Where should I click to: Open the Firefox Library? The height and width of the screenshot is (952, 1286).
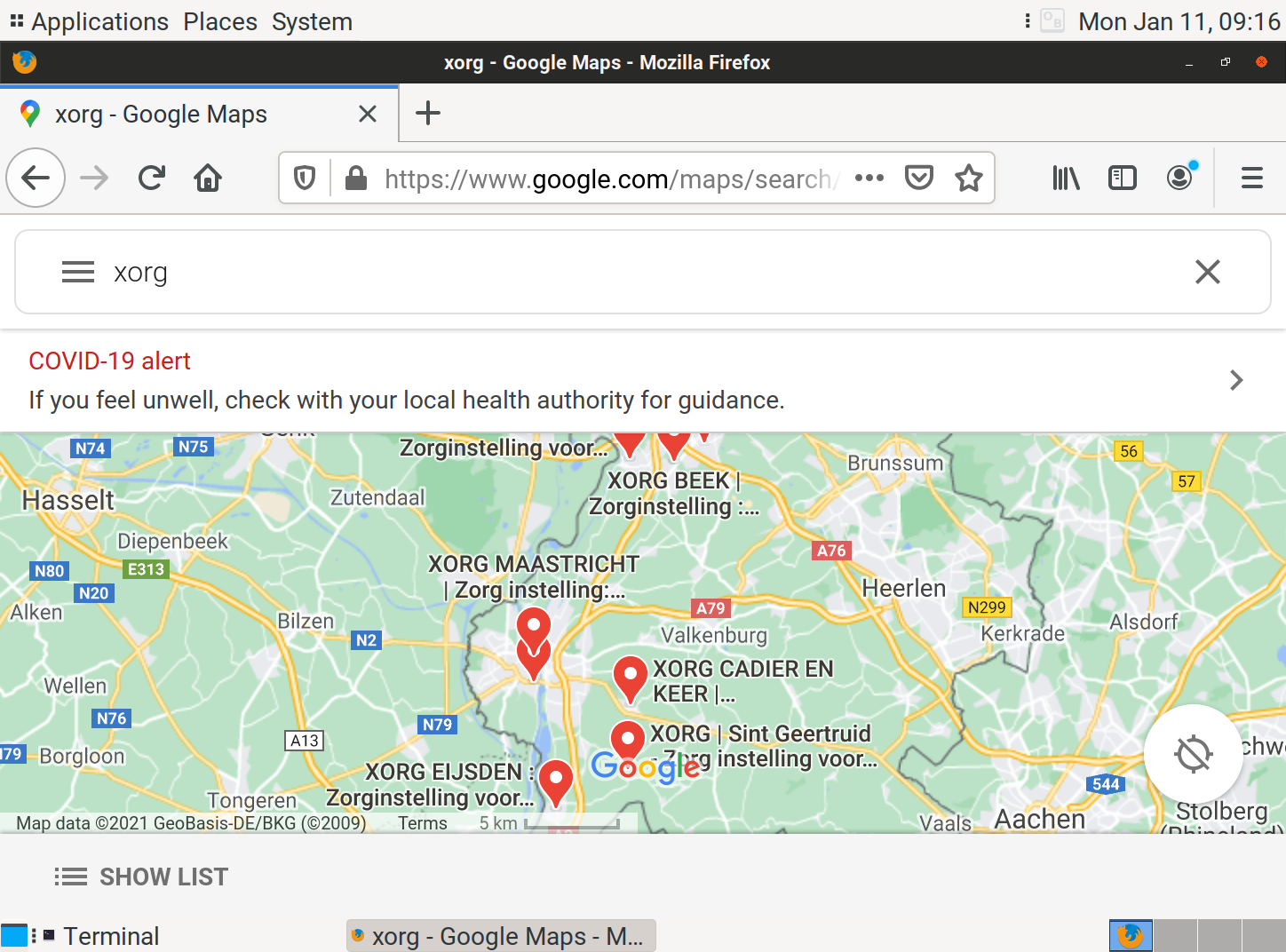[x=1066, y=178]
